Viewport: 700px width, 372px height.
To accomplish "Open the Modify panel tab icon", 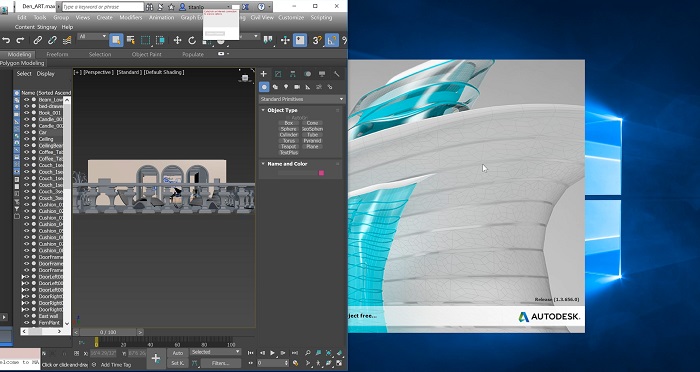I will point(278,74).
